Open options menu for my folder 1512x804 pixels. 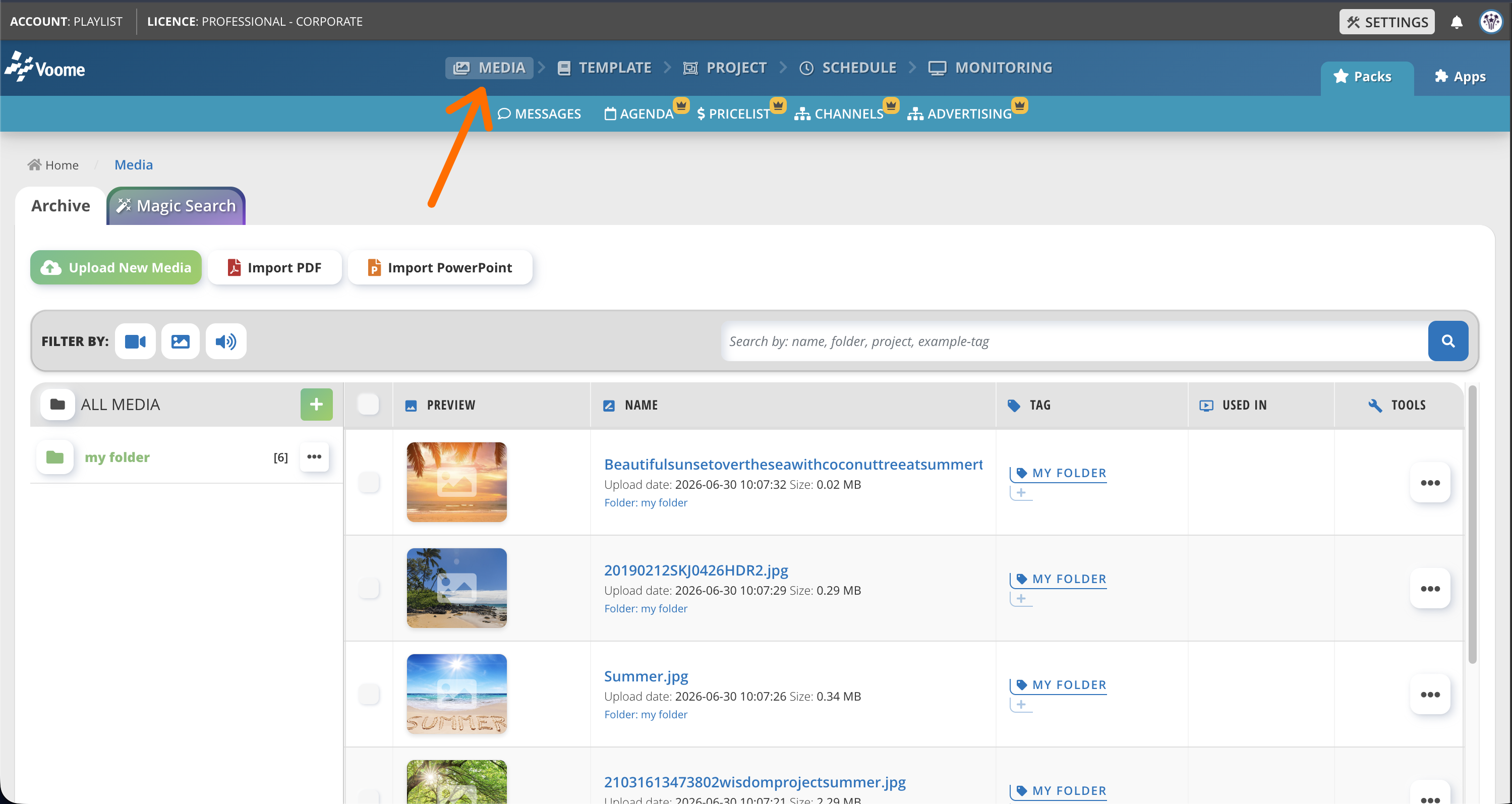314,456
